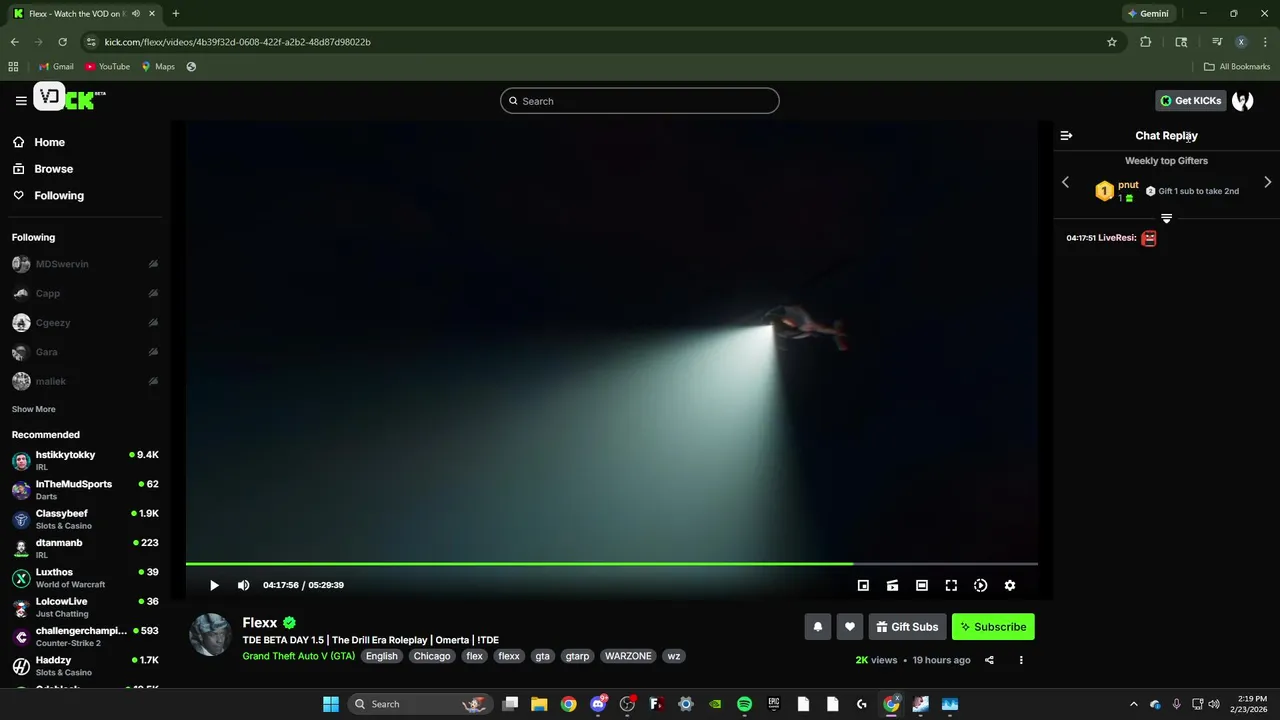Open Spotify from taskbar
The width and height of the screenshot is (1280, 720).
tap(744, 704)
